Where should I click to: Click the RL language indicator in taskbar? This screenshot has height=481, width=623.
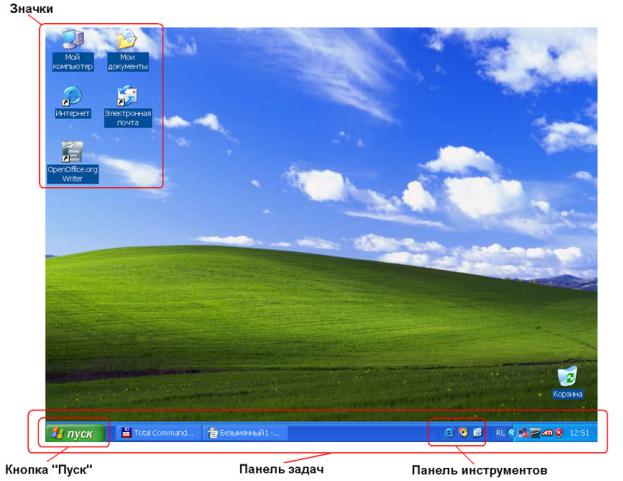(x=500, y=433)
